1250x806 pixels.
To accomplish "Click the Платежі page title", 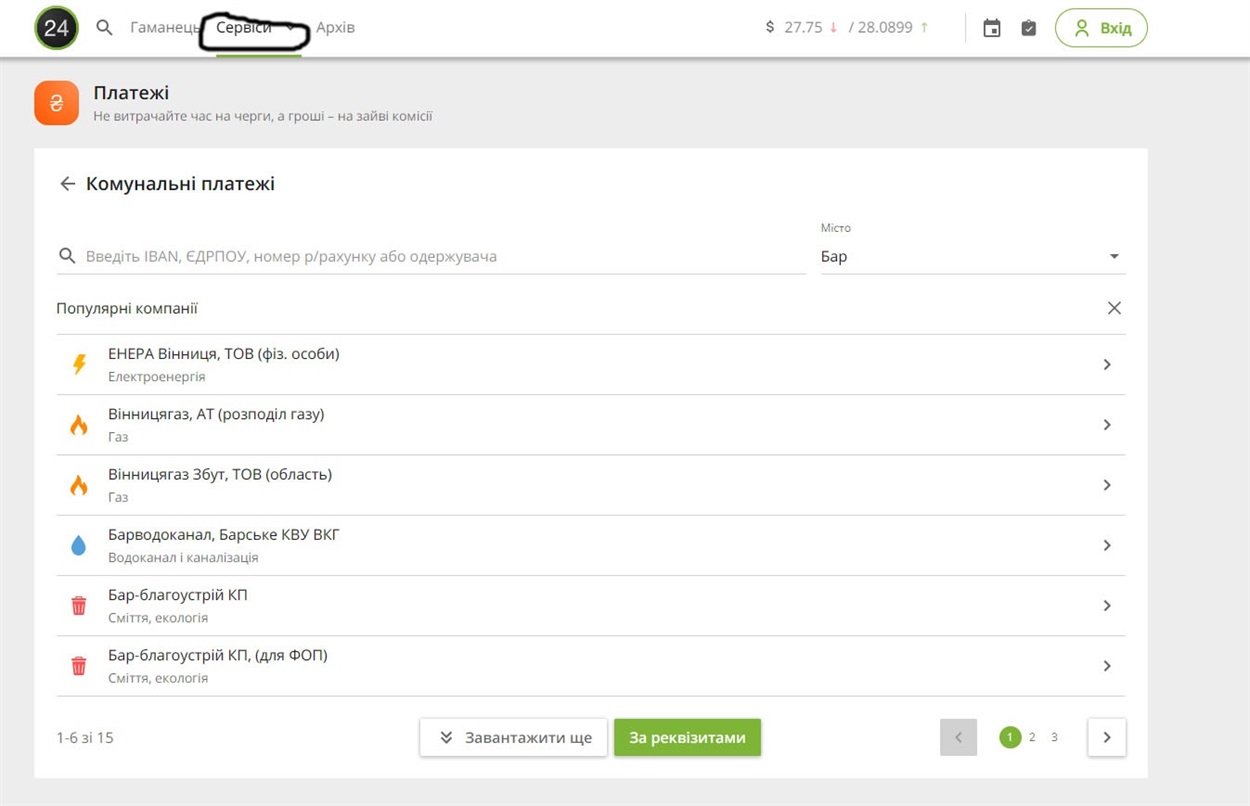I will (131, 93).
